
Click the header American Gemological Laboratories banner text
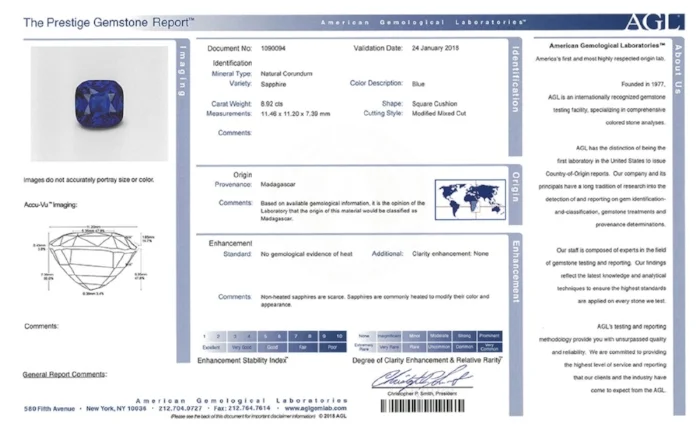click(423, 22)
